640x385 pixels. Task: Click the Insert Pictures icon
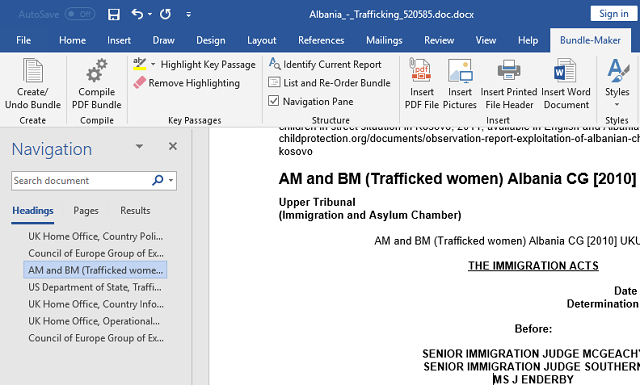[x=460, y=71]
